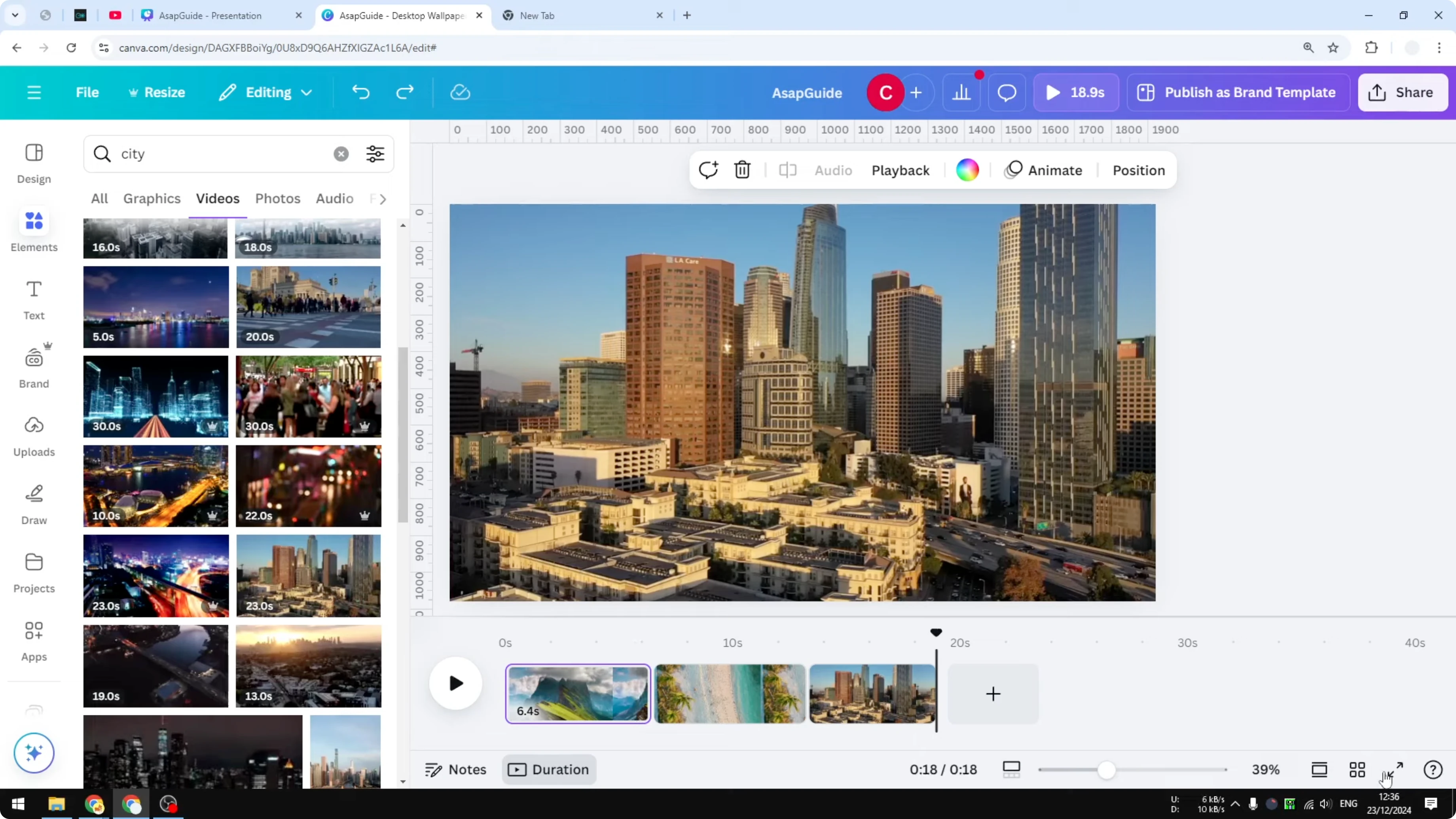The height and width of the screenshot is (819, 1456).
Task: Open the main menu hamburger icon
Action: coord(33,92)
